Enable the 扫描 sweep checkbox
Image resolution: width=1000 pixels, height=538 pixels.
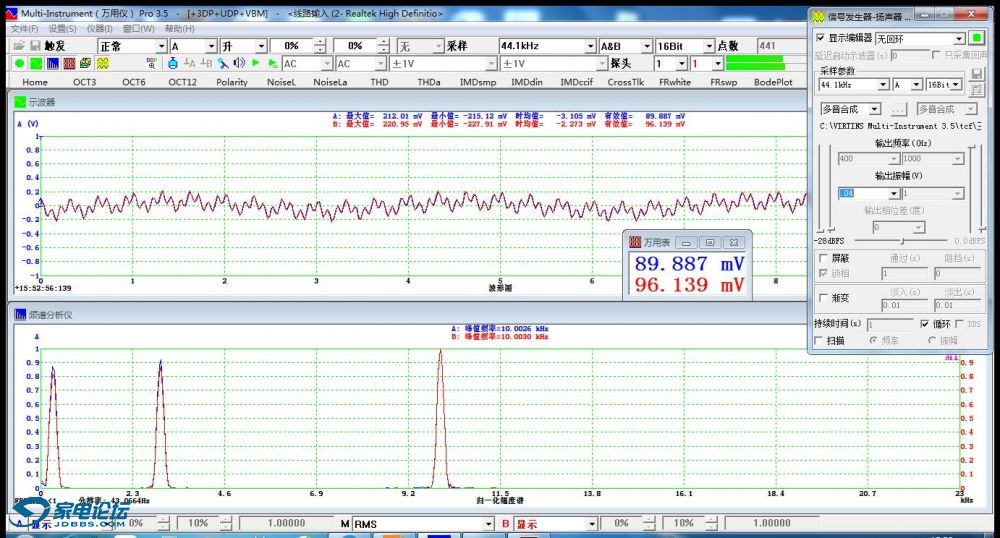pos(819,340)
